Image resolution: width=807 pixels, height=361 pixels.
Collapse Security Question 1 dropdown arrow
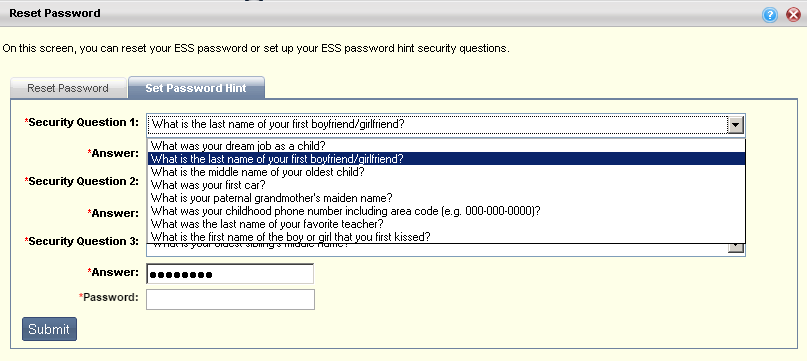[x=736, y=124]
